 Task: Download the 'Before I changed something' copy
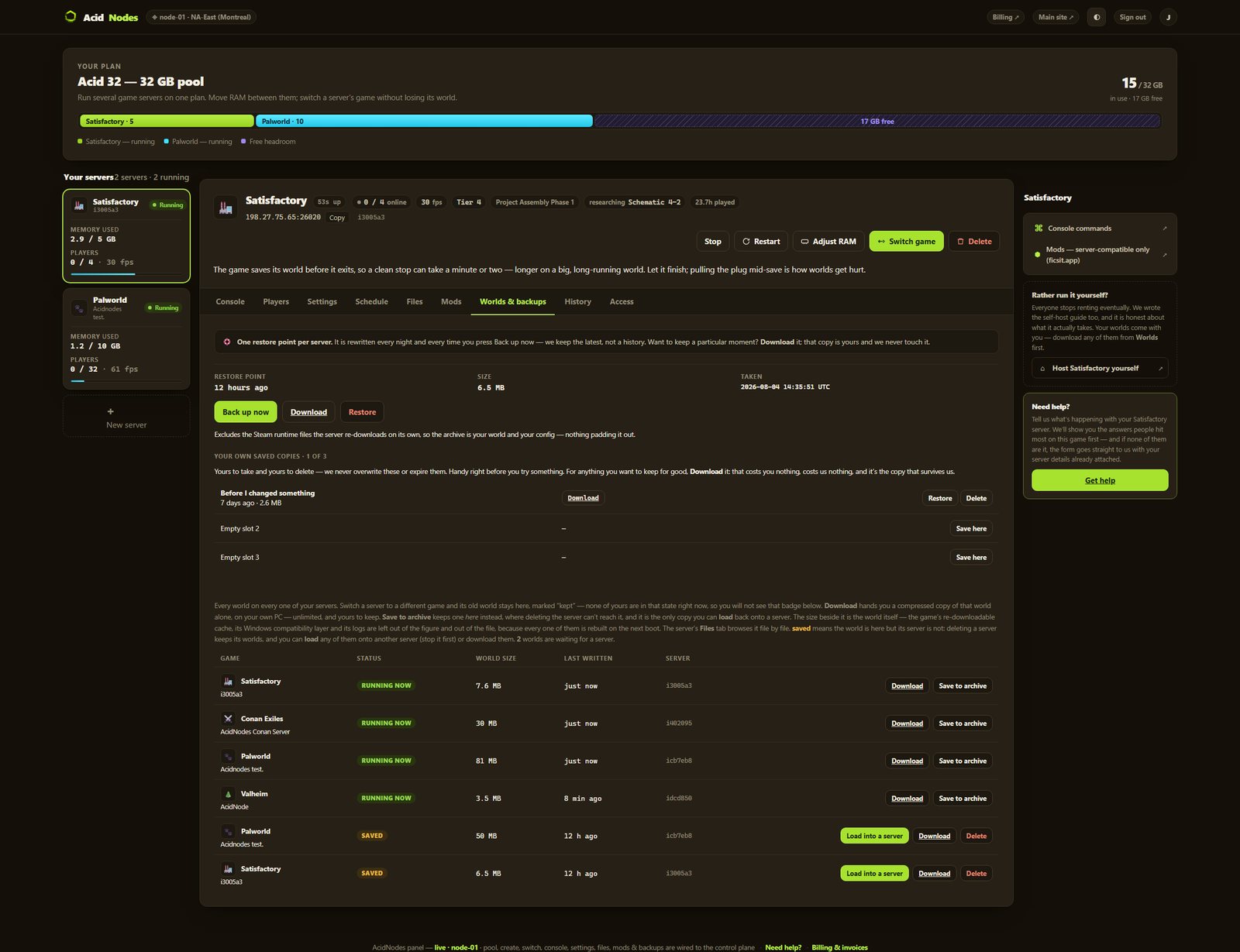(583, 498)
